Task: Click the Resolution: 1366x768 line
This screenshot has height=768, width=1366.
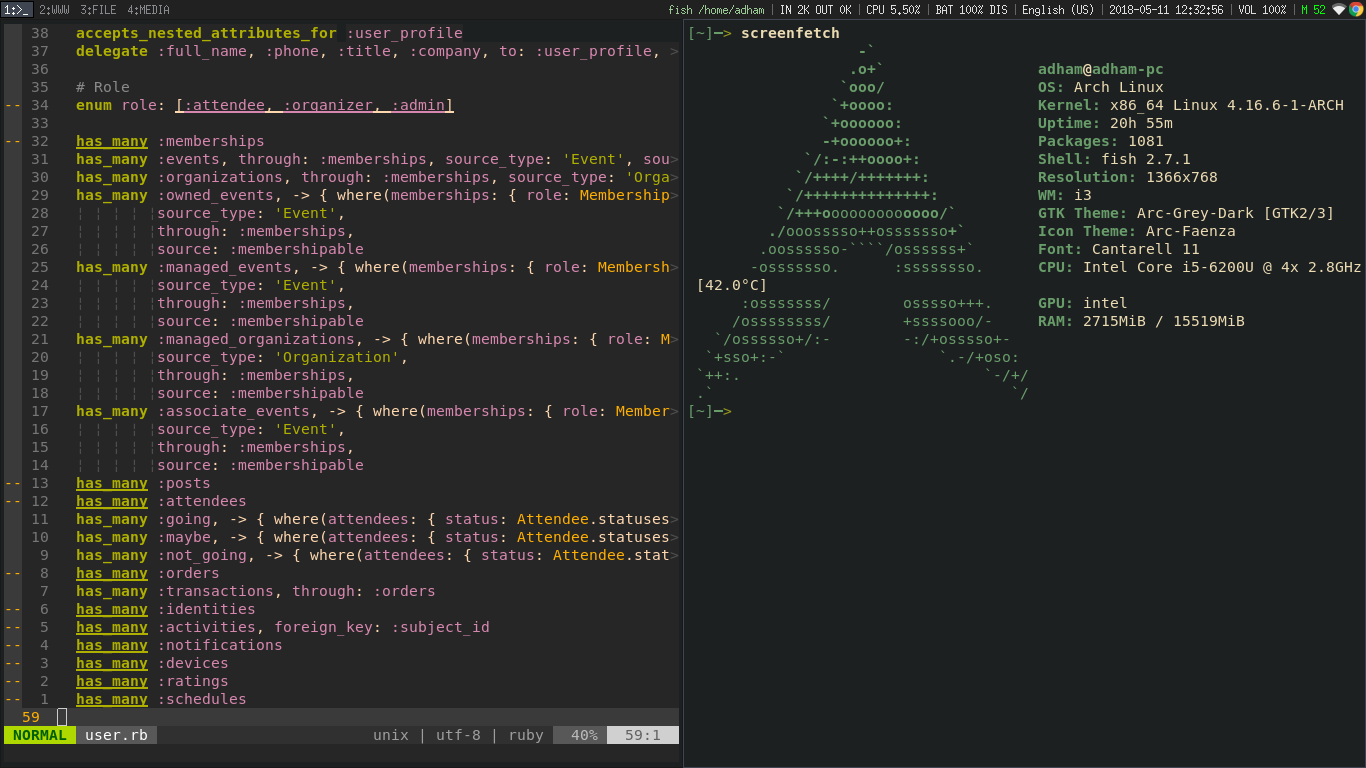Action: click(1128, 177)
